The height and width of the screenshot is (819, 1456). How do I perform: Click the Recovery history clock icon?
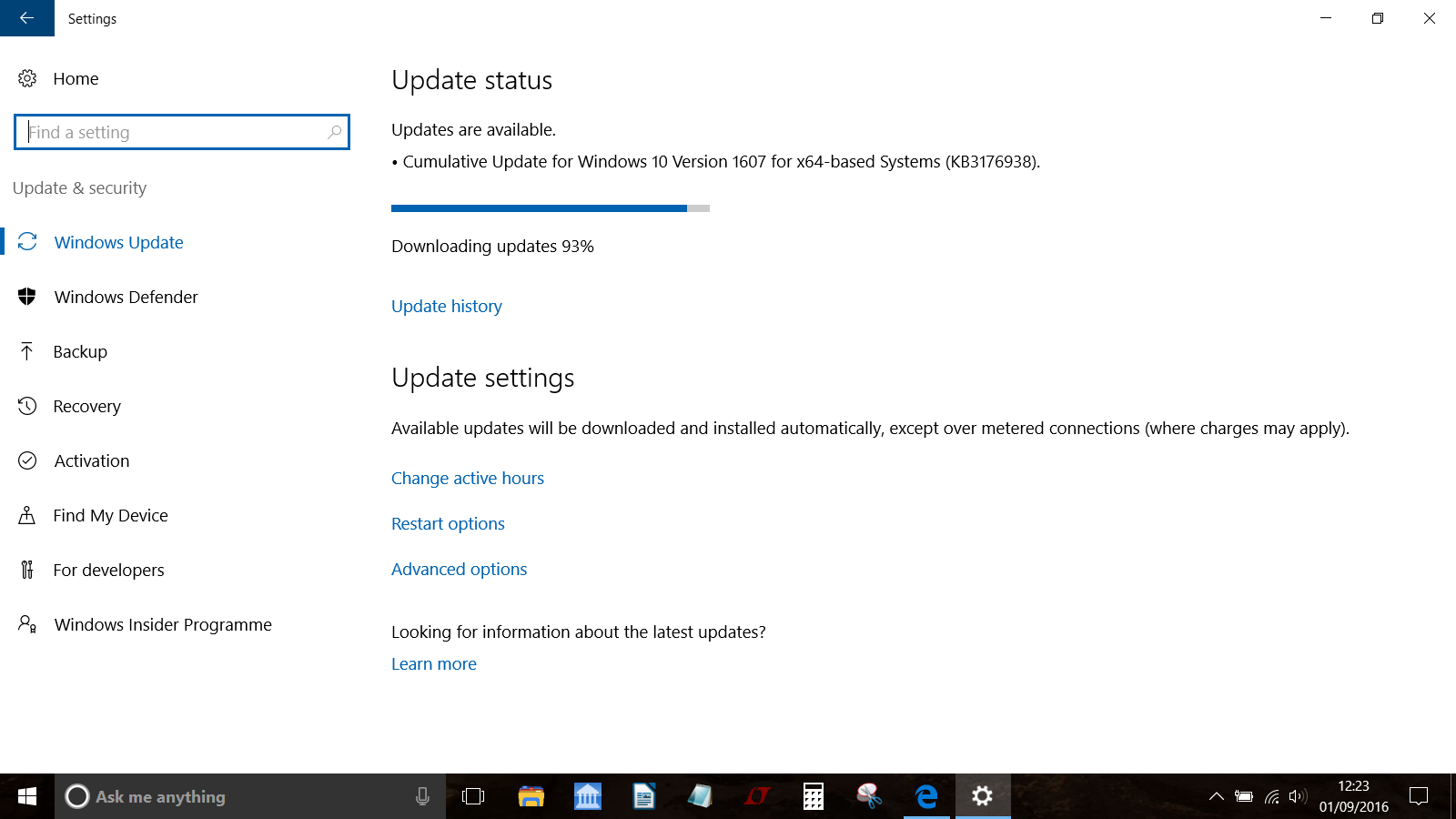27,406
